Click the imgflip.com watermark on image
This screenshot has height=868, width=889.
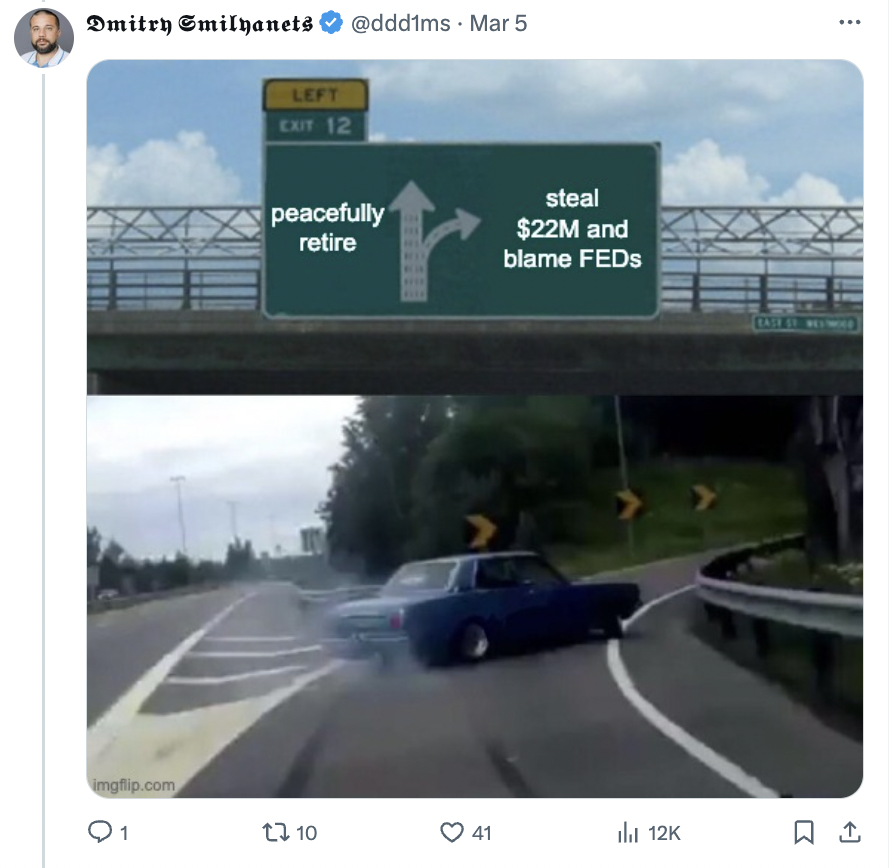tap(134, 785)
